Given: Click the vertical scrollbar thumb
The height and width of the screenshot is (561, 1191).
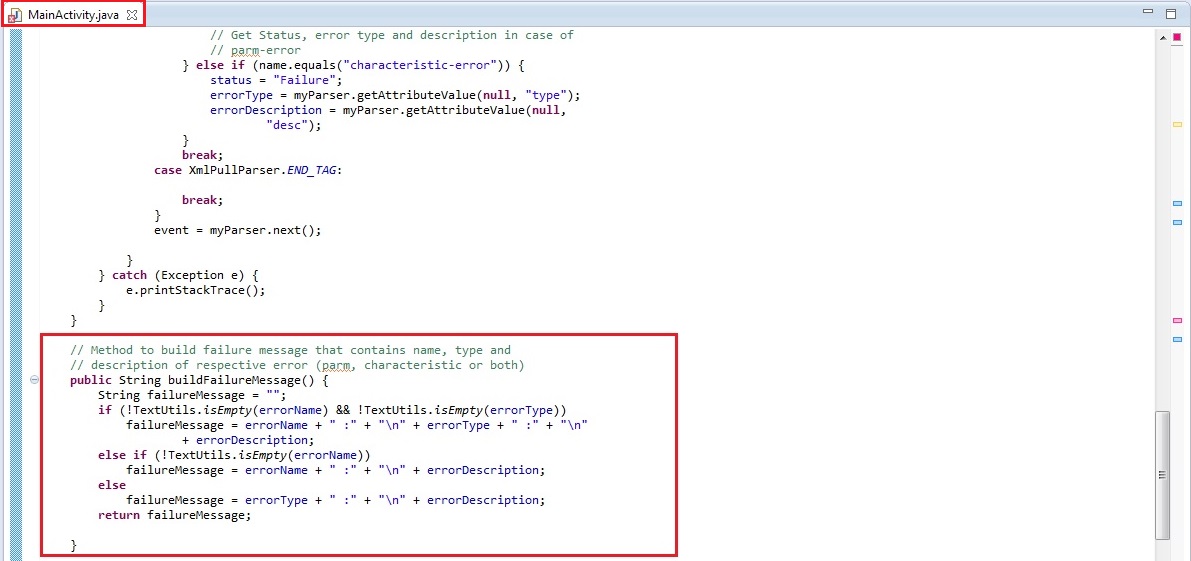Looking at the screenshot, I should pos(1162,475).
